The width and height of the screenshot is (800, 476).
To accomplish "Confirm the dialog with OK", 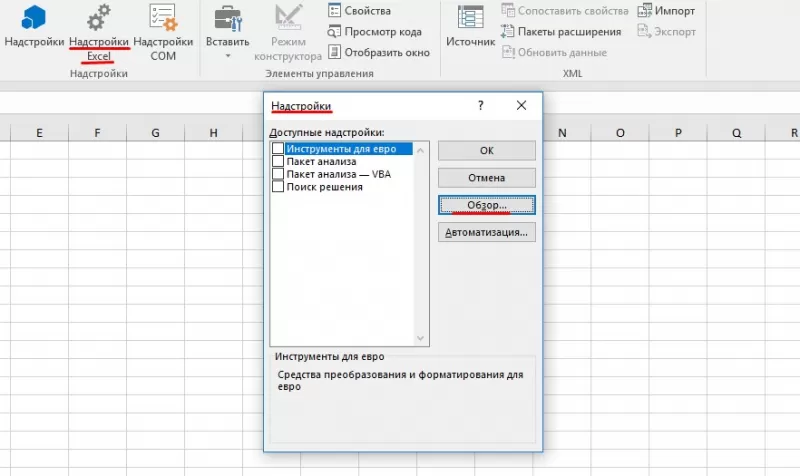I will pyautogui.click(x=487, y=151).
